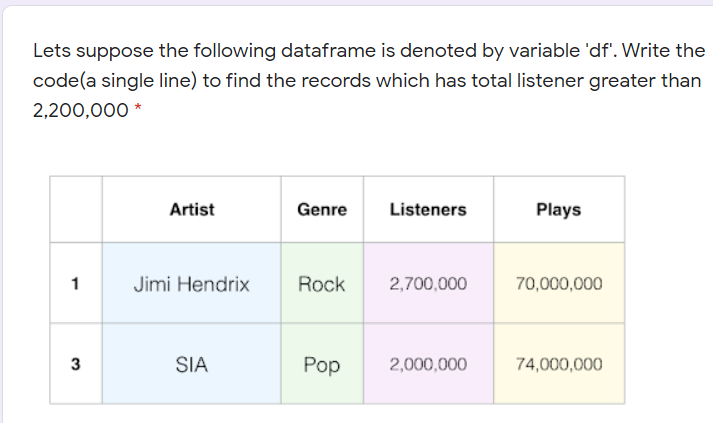This screenshot has width=713, height=423.
Task: Click the 2,000,000 listeners value
Action: pyautogui.click(x=428, y=364)
